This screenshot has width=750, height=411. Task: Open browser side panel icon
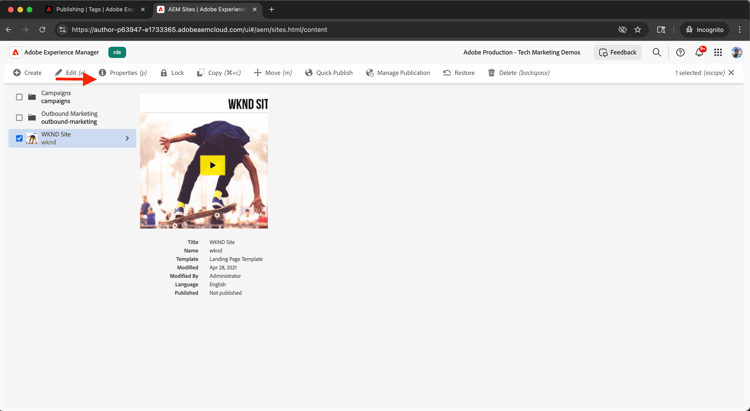[x=661, y=30]
